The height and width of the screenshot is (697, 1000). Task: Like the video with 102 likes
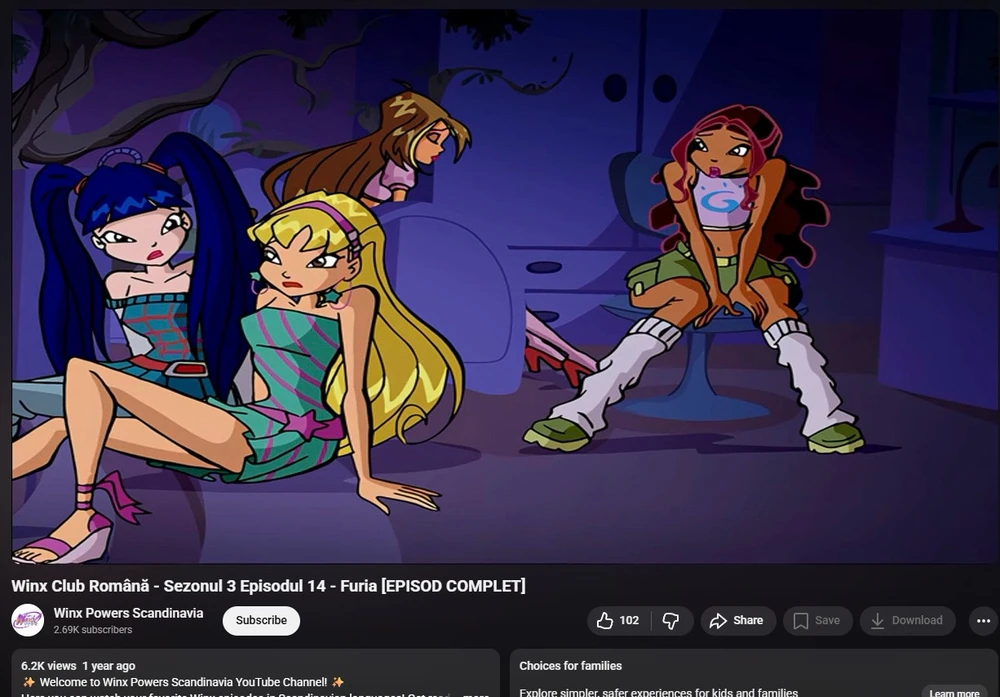[x=618, y=620]
